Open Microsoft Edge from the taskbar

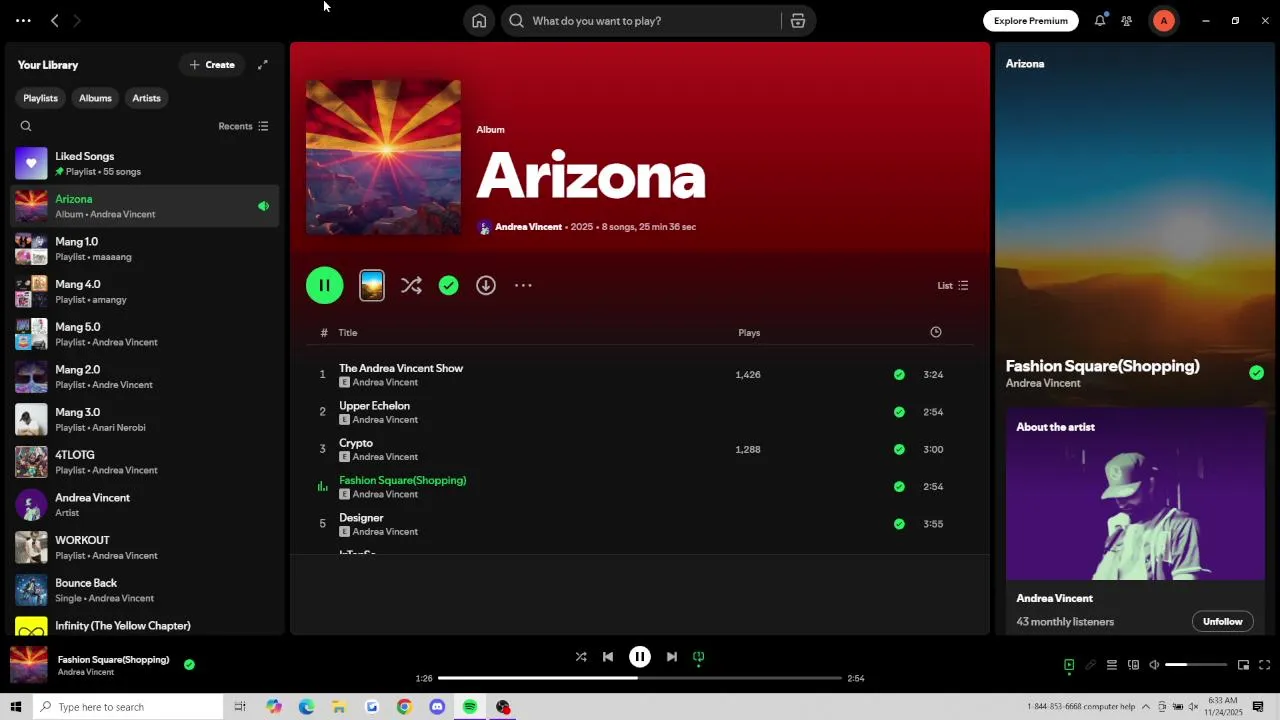[x=306, y=707]
